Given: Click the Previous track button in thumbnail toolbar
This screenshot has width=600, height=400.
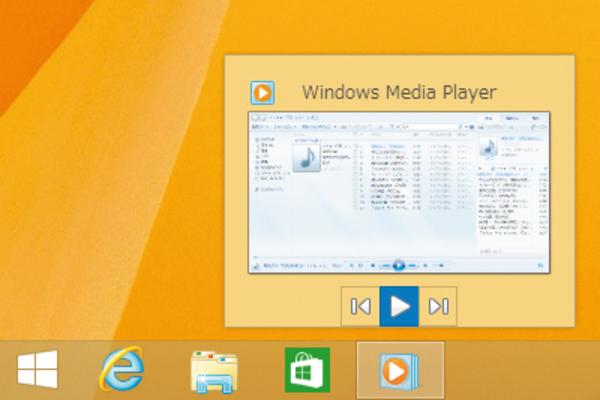Looking at the screenshot, I should [360, 306].
